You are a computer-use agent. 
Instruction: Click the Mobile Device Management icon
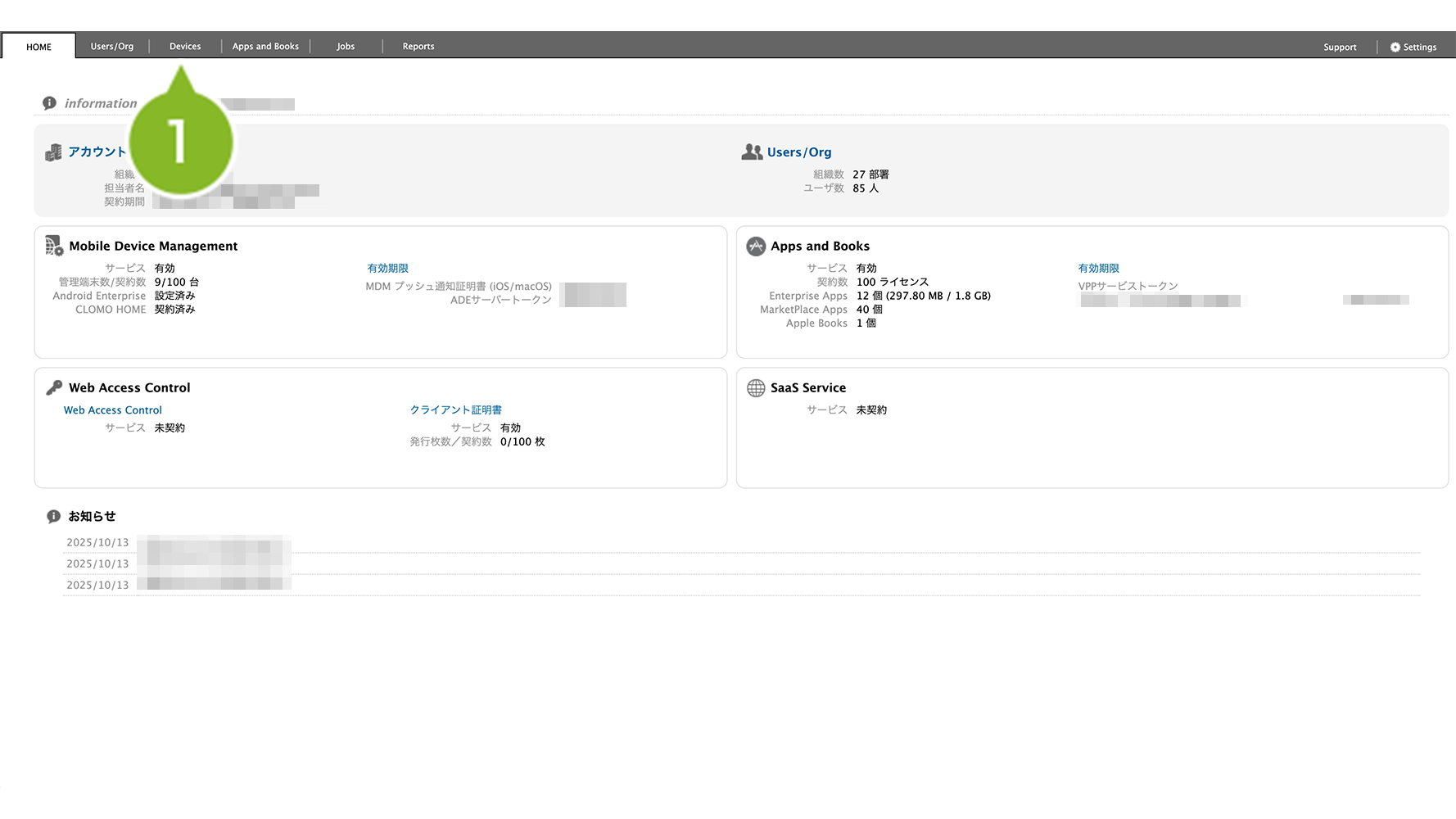coord(54,246)
